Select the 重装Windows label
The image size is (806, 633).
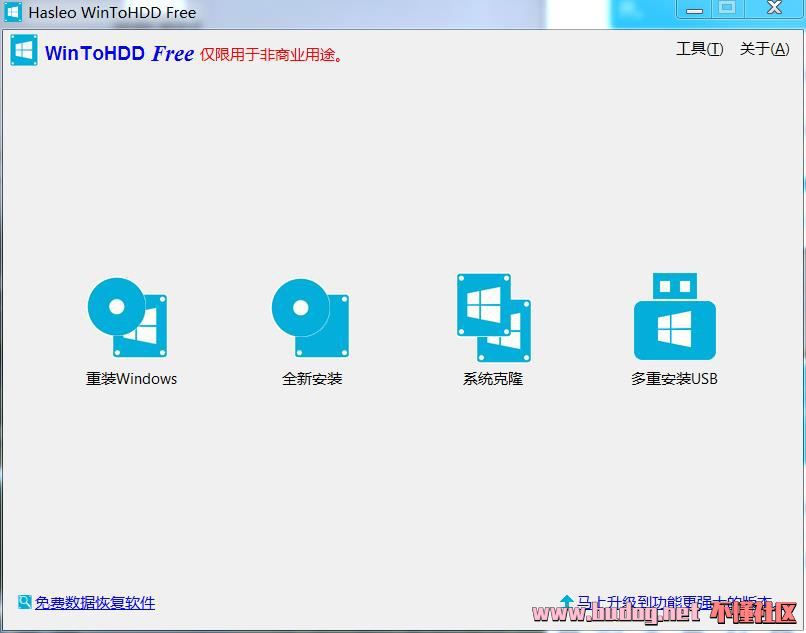pyautogui.click(x=131, y=379)
